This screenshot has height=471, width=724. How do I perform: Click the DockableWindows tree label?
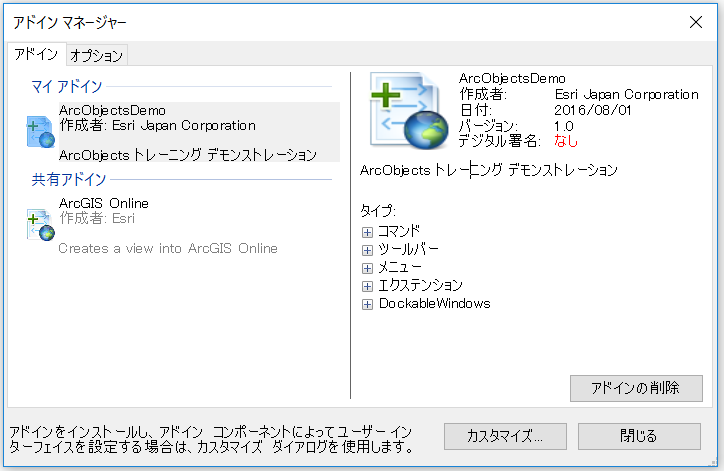[434, 303]
